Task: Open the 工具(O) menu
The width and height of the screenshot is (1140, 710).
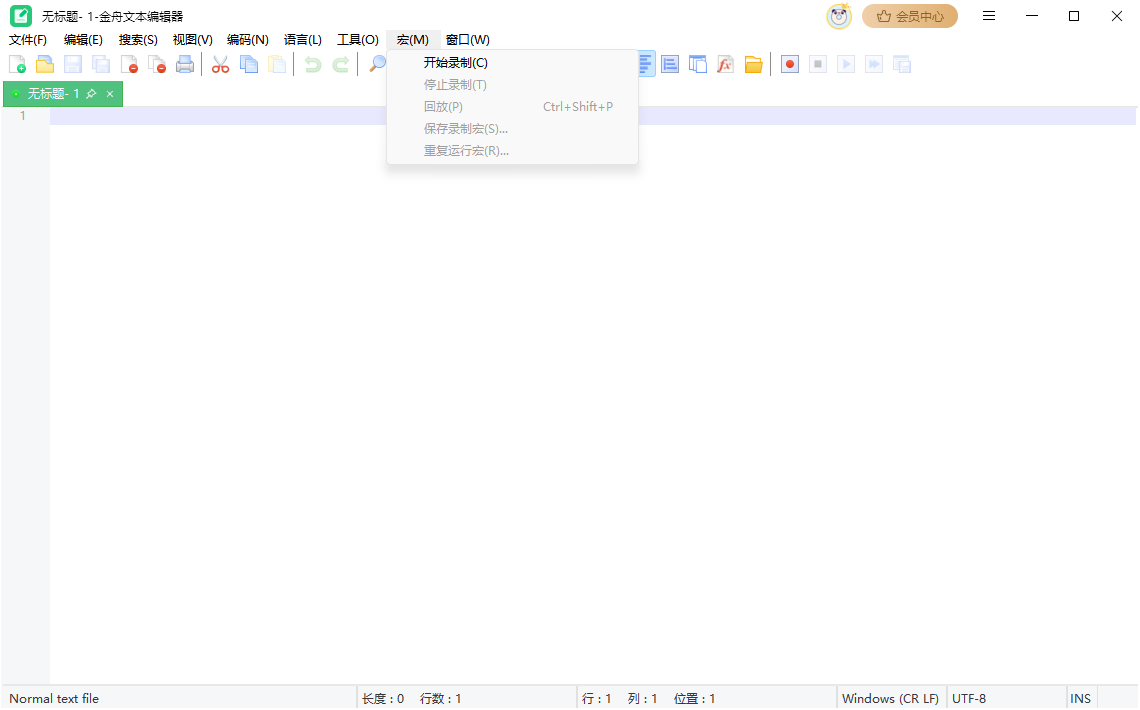Action: tap(358, 40)
